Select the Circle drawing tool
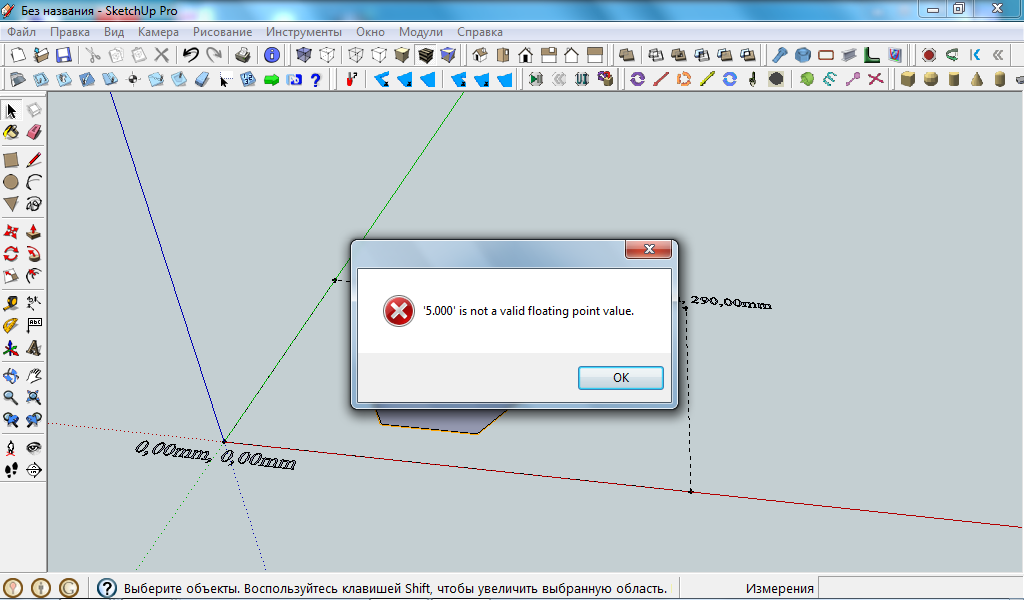Screen dimensions: 1024x600 pos(11,182)
